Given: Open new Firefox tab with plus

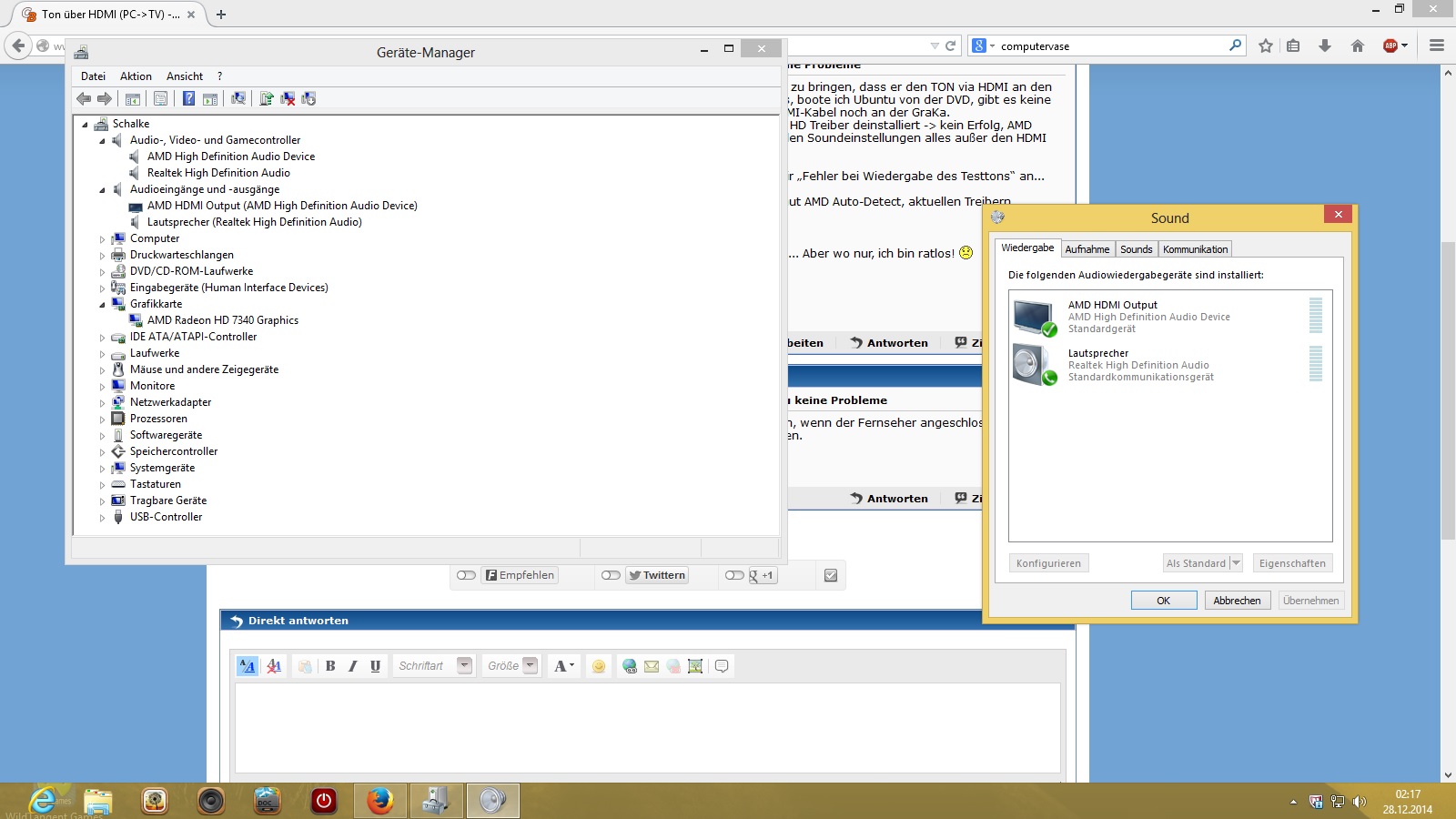Looking at the screenshot, I should 221,14.
